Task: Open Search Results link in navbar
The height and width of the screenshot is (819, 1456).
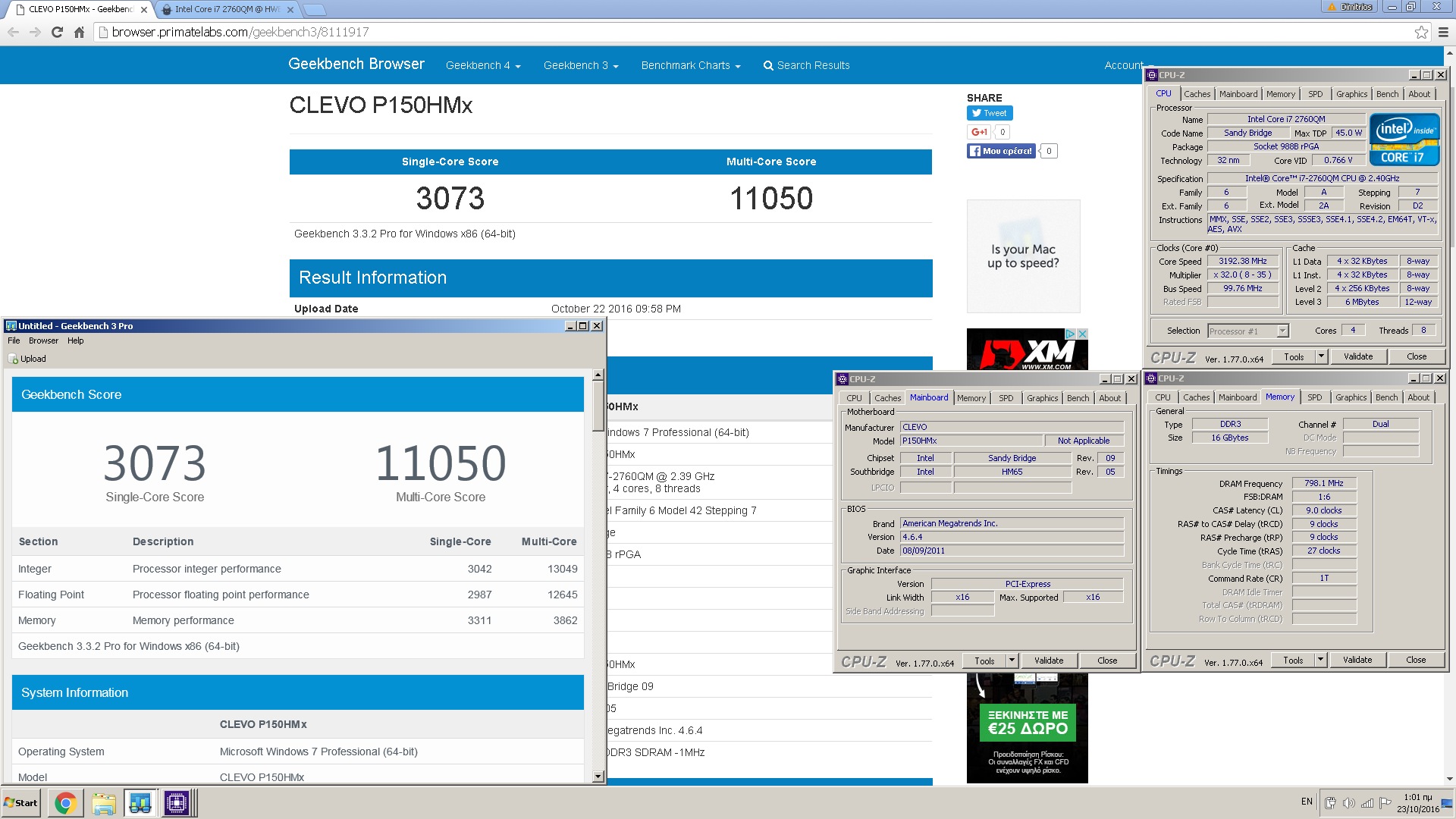Action: coord(806,65)
